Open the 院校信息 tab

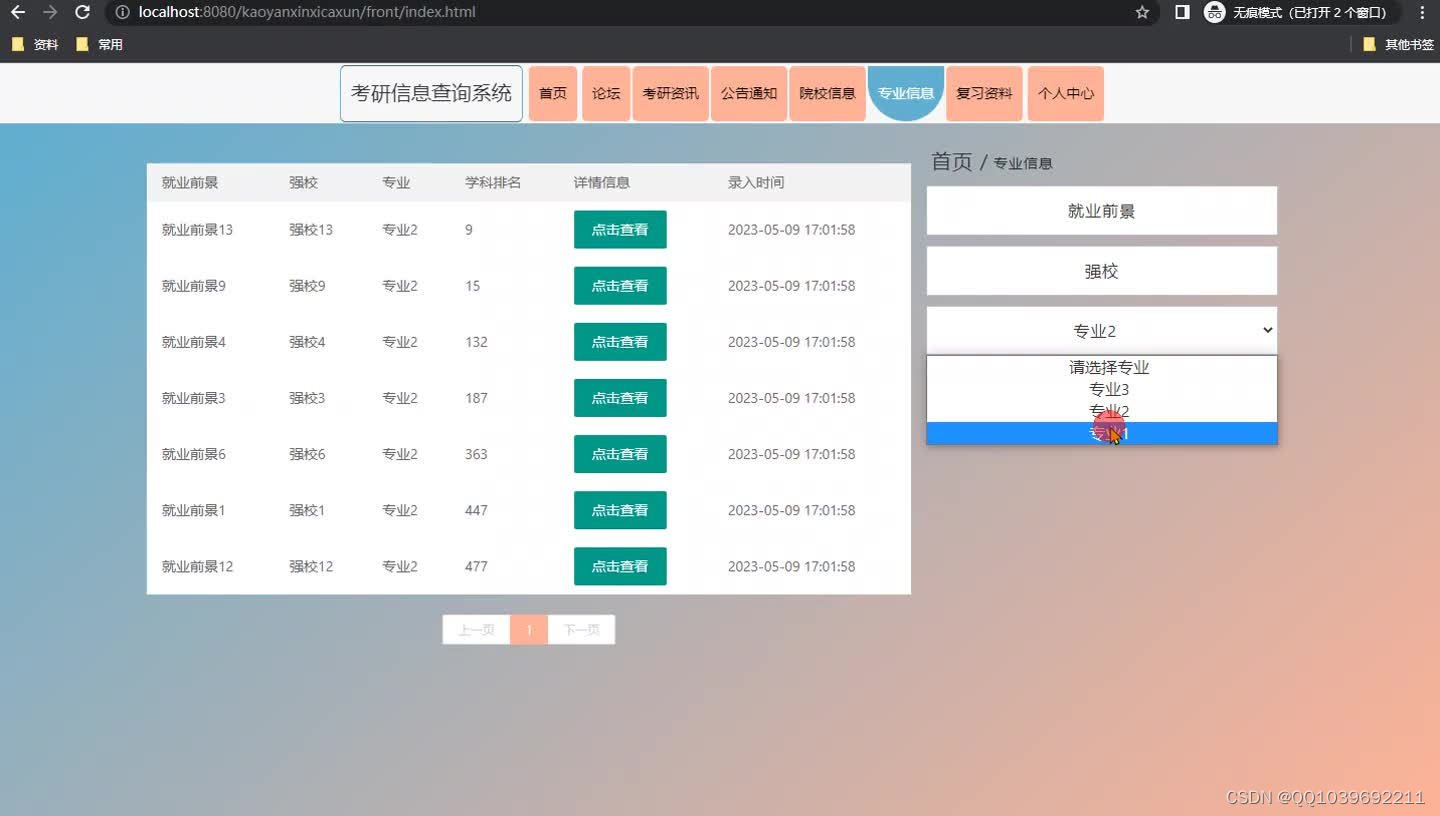[x=827, y=93]
